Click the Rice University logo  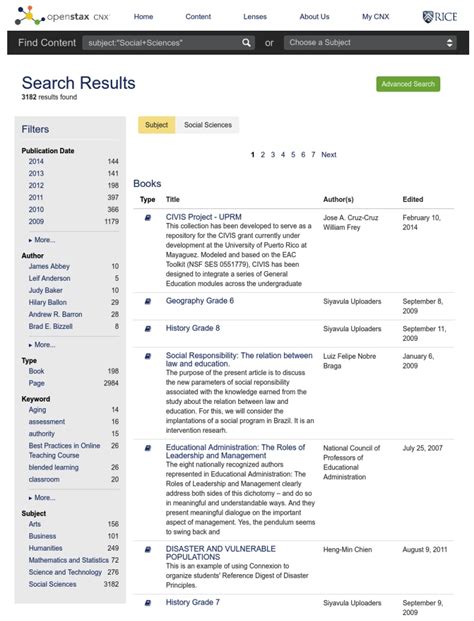[x=440, y=17]
